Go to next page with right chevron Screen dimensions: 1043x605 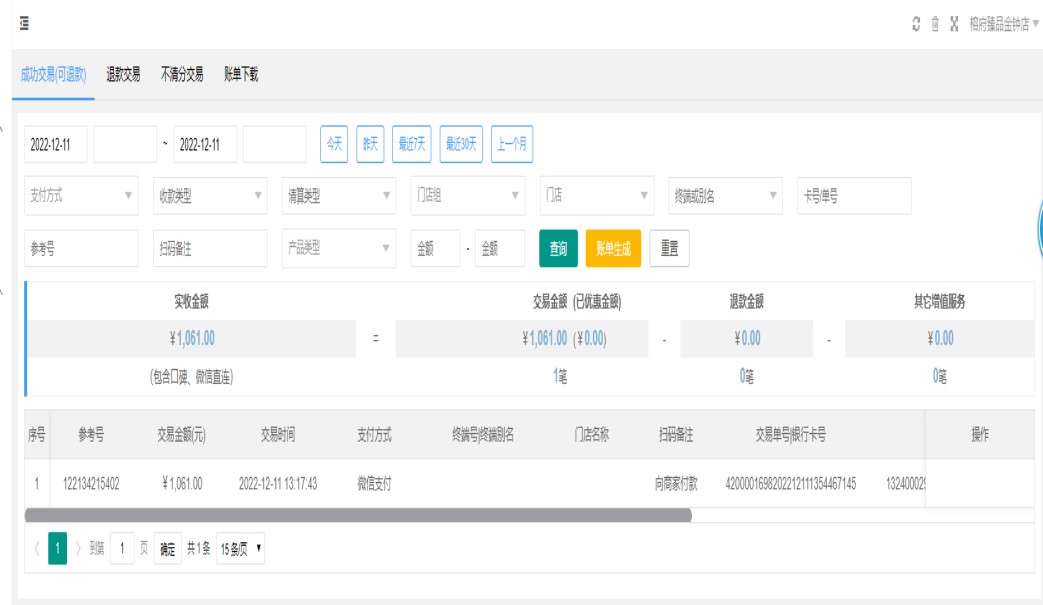(78, 548)
